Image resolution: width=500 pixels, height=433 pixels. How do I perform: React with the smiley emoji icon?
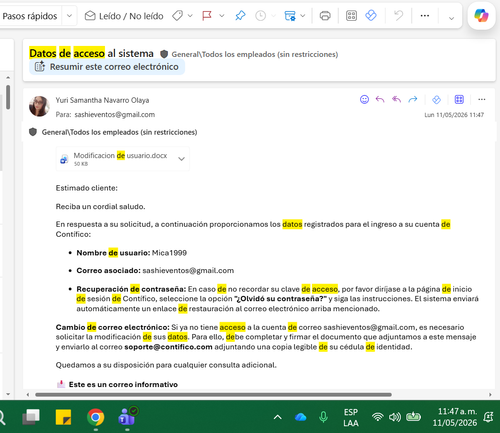(364, 99)
